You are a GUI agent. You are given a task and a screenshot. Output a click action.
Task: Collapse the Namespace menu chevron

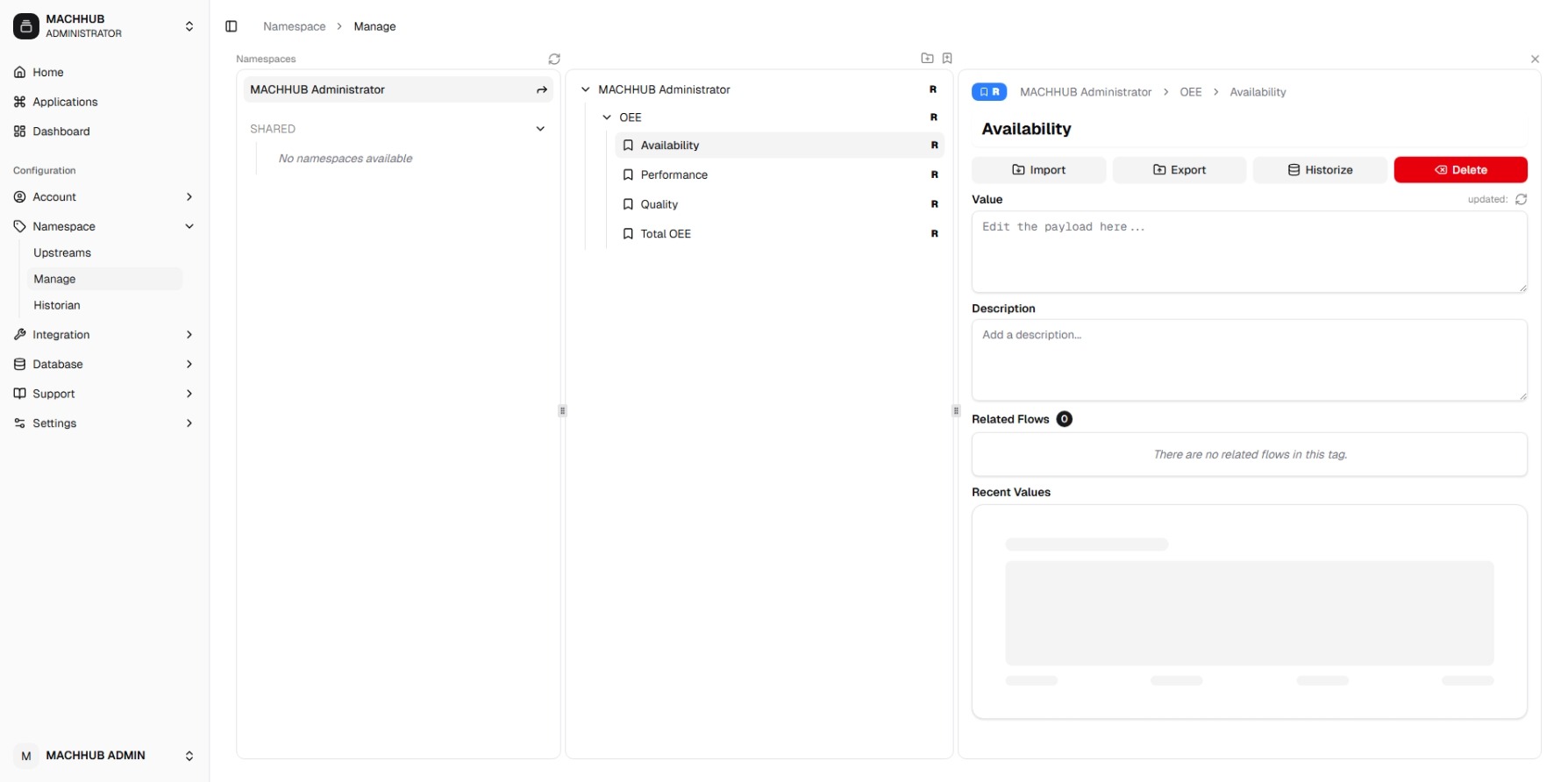pyautogui.click(x=189, y=226)
